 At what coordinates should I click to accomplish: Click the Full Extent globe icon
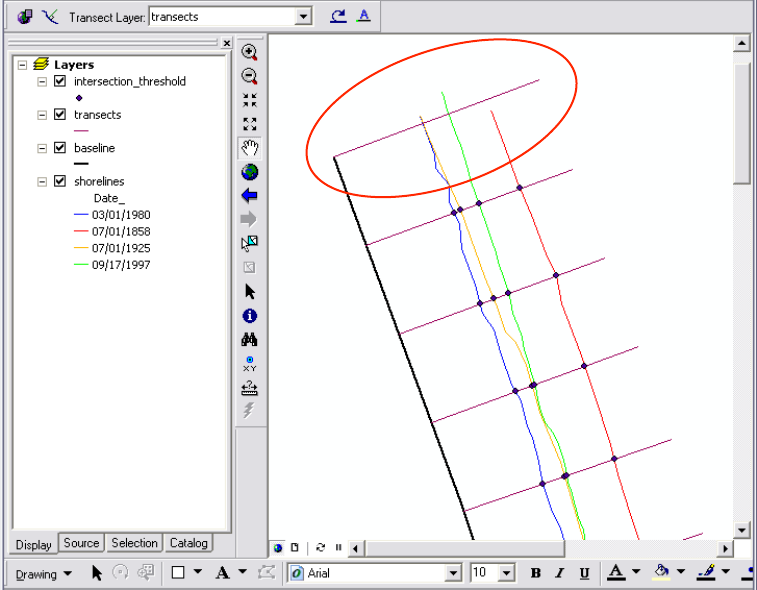click(250, 172)
